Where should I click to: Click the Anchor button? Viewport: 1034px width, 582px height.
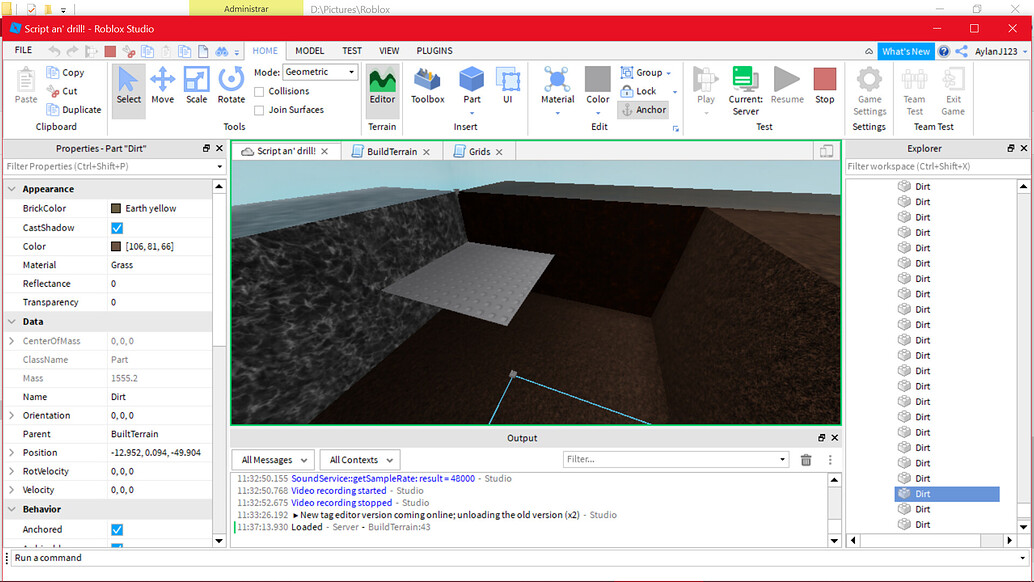pos(643,109)
